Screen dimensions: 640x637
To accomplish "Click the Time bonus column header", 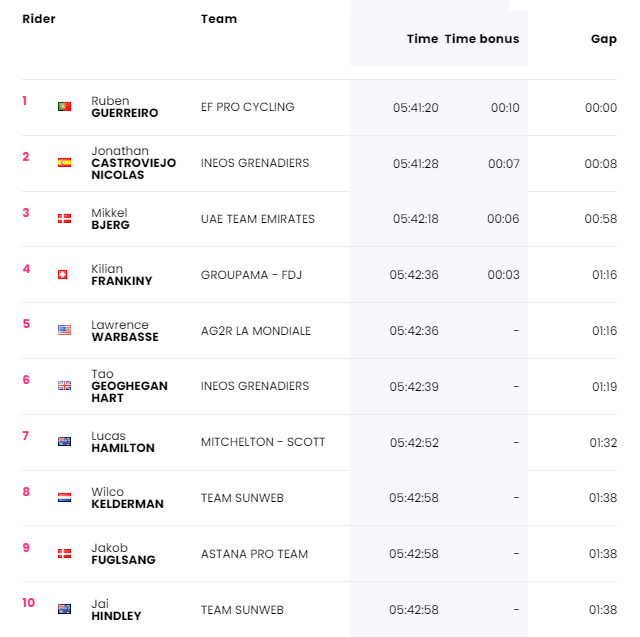I will pyautogui.click(x=482, y=39).
